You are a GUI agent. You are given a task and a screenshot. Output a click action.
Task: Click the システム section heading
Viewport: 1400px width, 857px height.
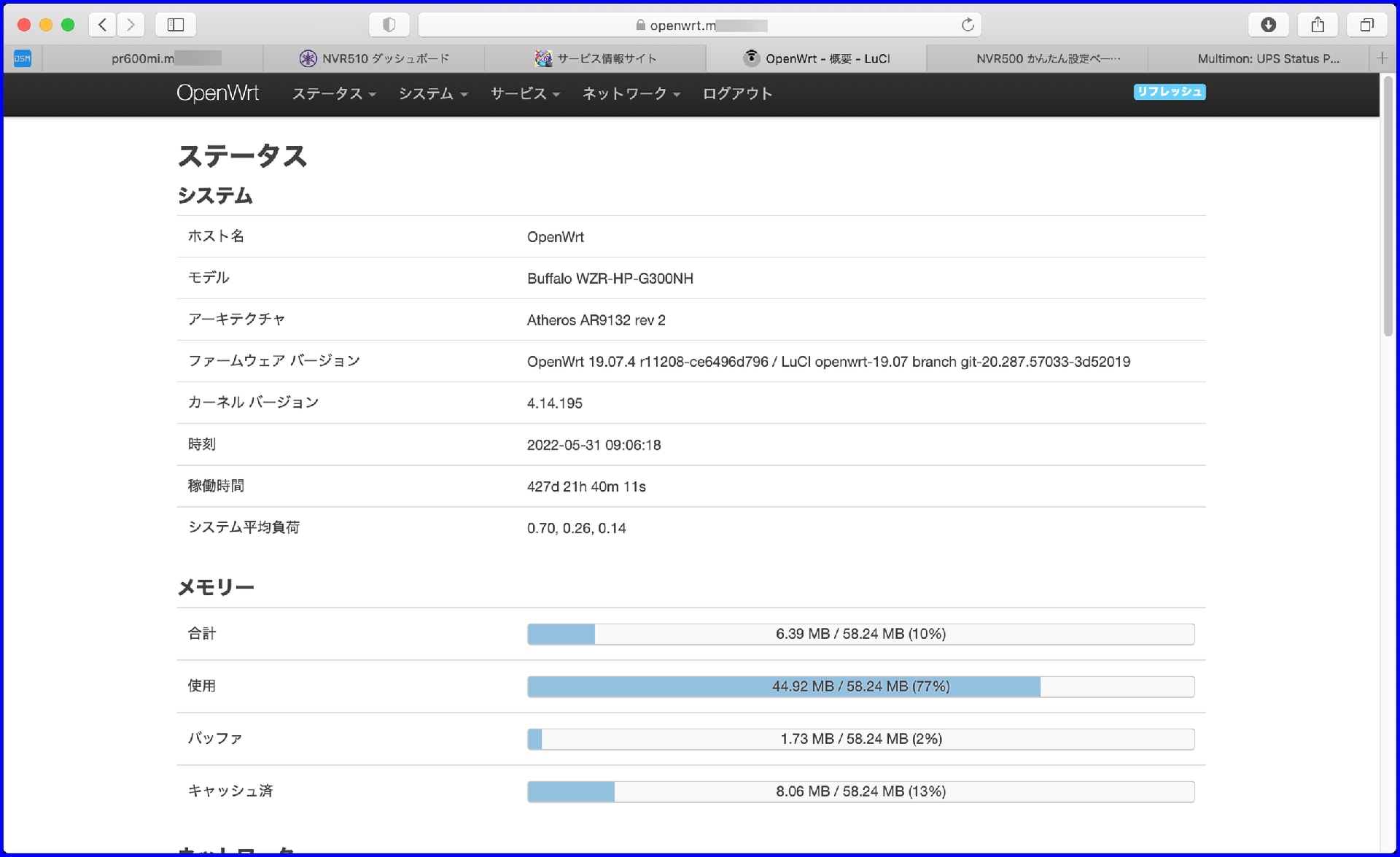215,195
